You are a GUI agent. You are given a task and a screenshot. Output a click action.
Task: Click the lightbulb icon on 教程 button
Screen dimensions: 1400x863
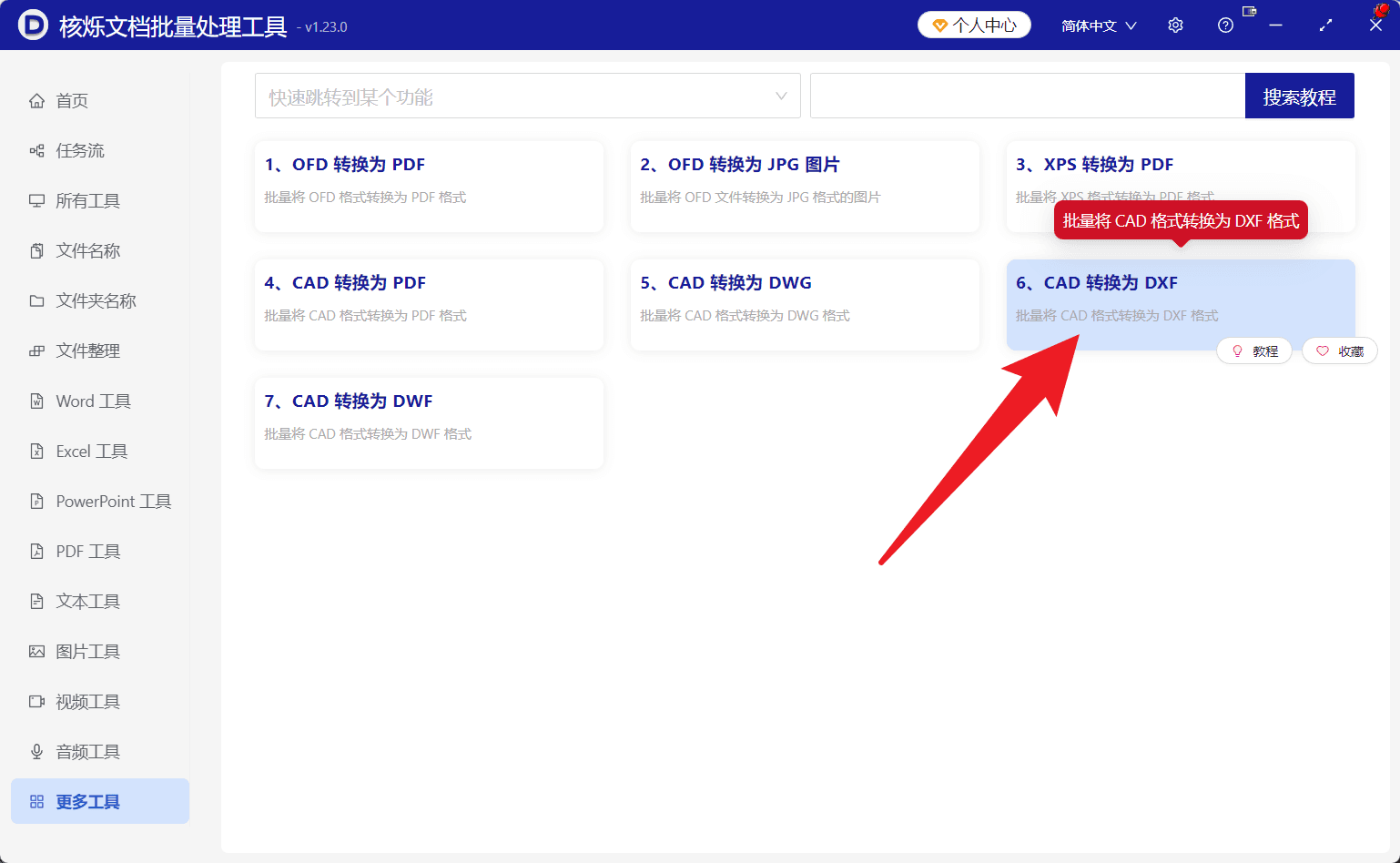click(x=1237, y=350)
